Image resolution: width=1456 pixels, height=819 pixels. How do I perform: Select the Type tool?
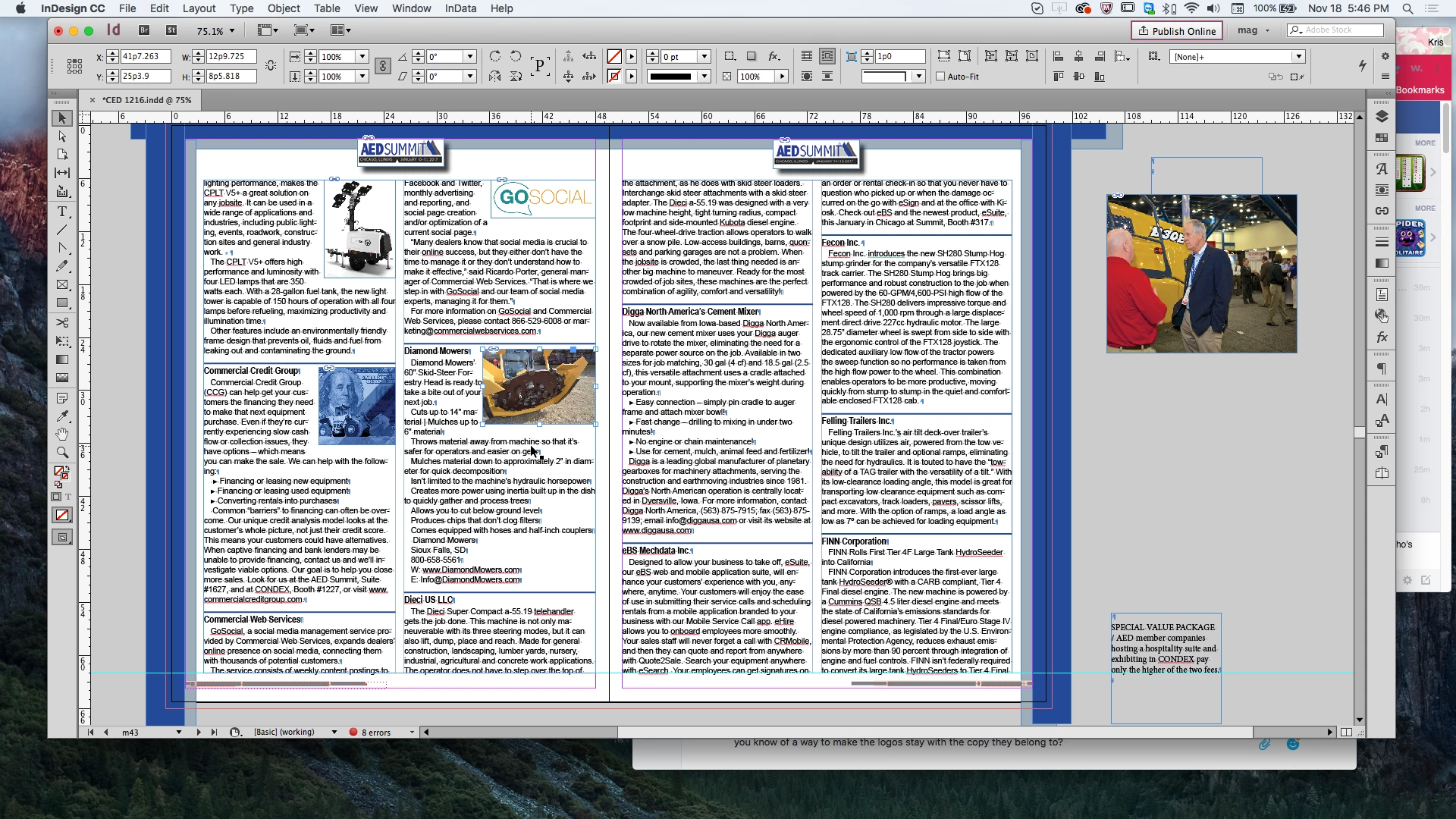62,211
